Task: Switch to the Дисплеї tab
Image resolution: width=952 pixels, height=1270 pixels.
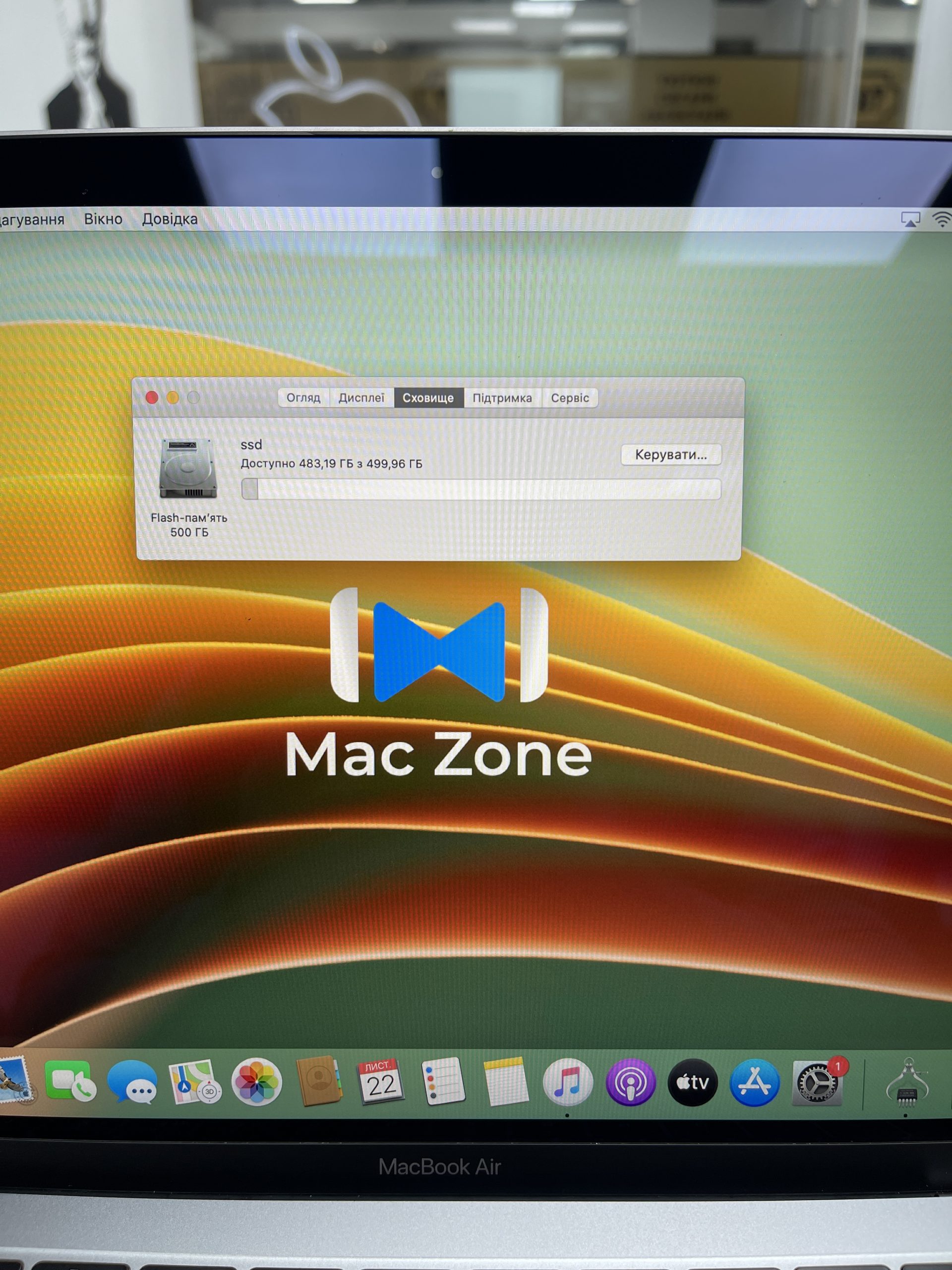Action: (x=361, y=397)
